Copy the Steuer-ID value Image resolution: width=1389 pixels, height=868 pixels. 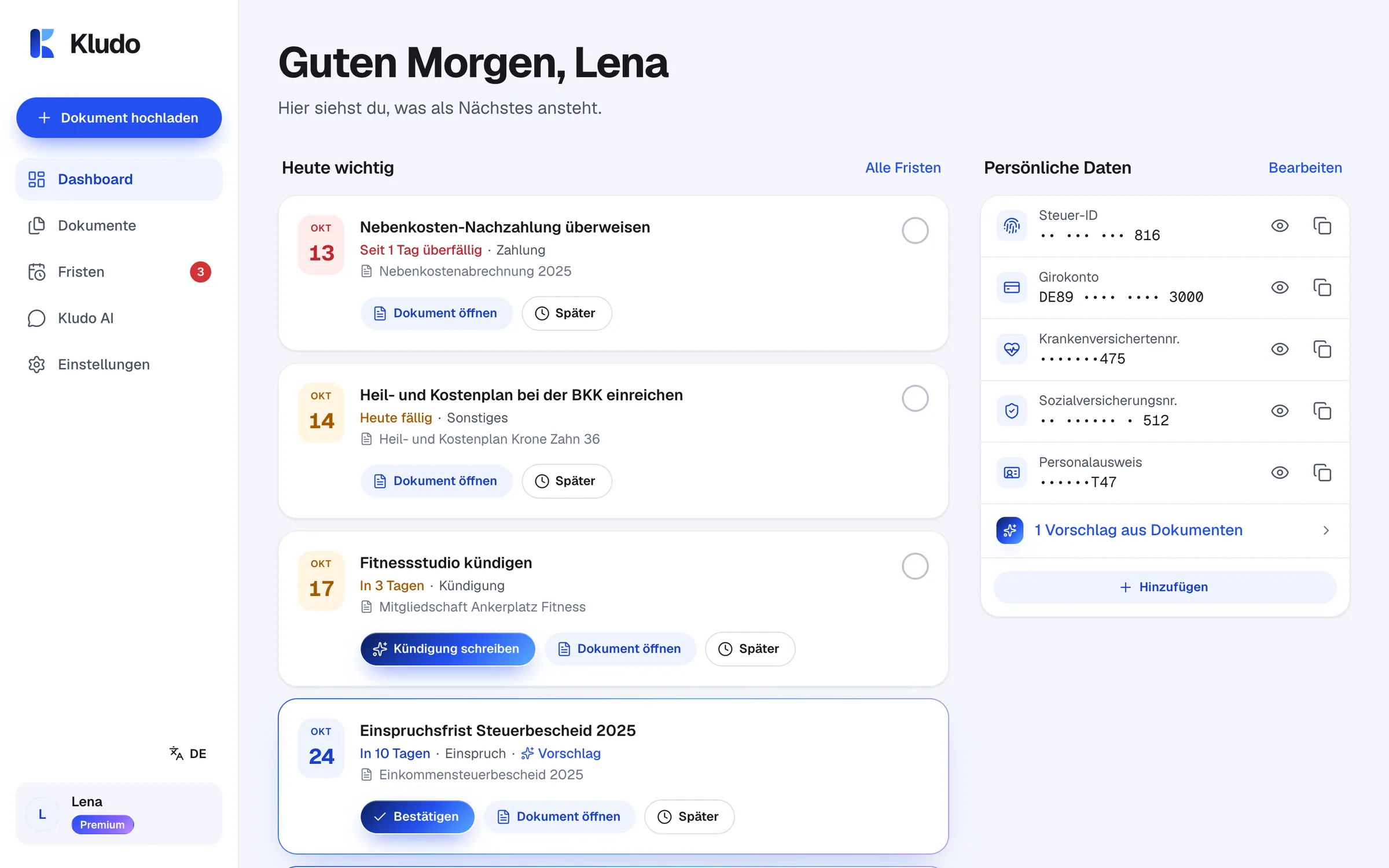tap(1322, 226)
